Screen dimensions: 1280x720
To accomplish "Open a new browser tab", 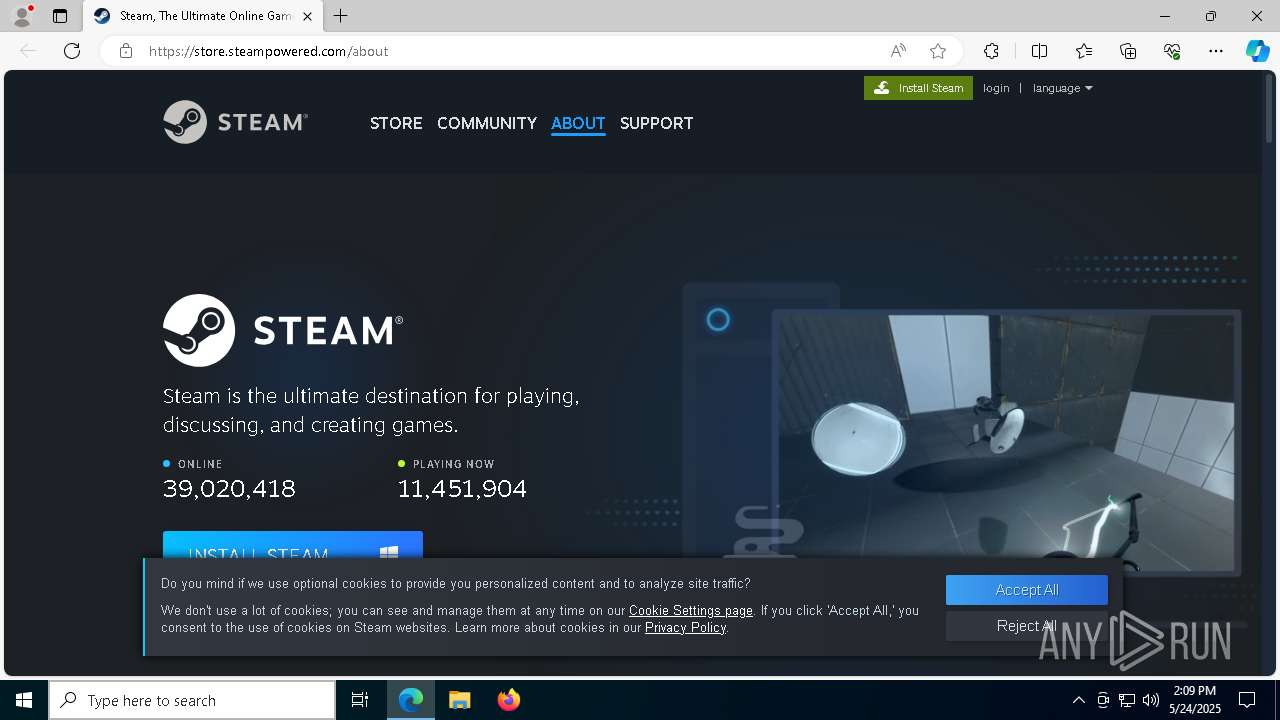I will point(341,16).
